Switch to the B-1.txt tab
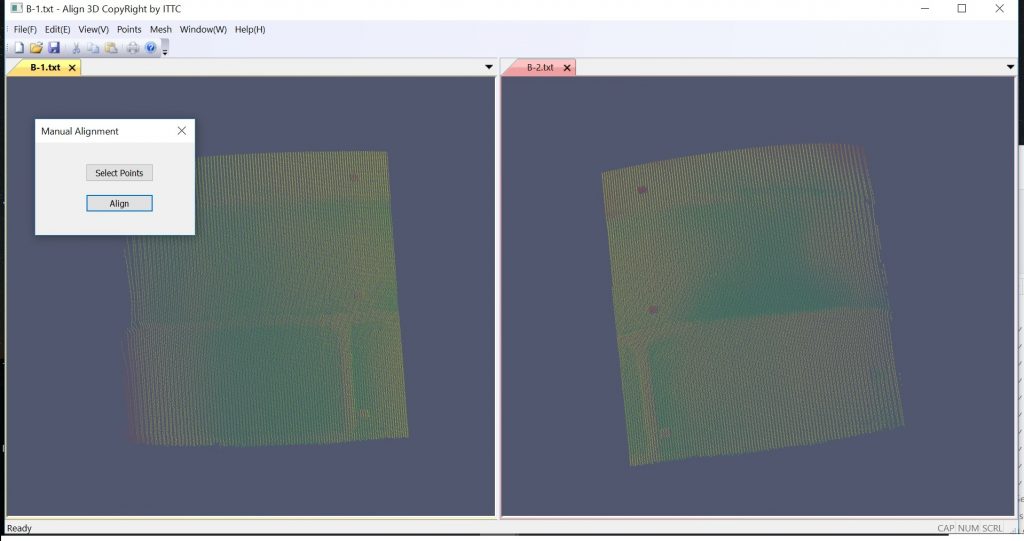The height and width of the screenshot is (541, 1024). [x=45, y=67]
